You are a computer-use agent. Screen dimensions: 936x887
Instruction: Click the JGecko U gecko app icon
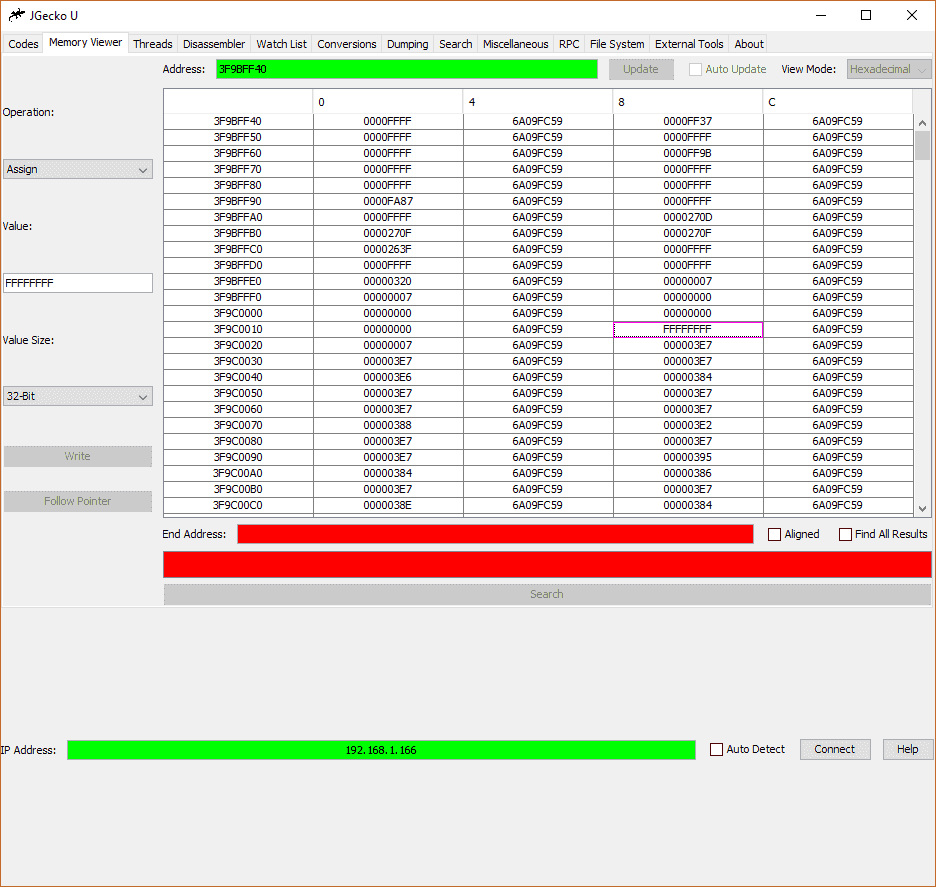[16, 15]
